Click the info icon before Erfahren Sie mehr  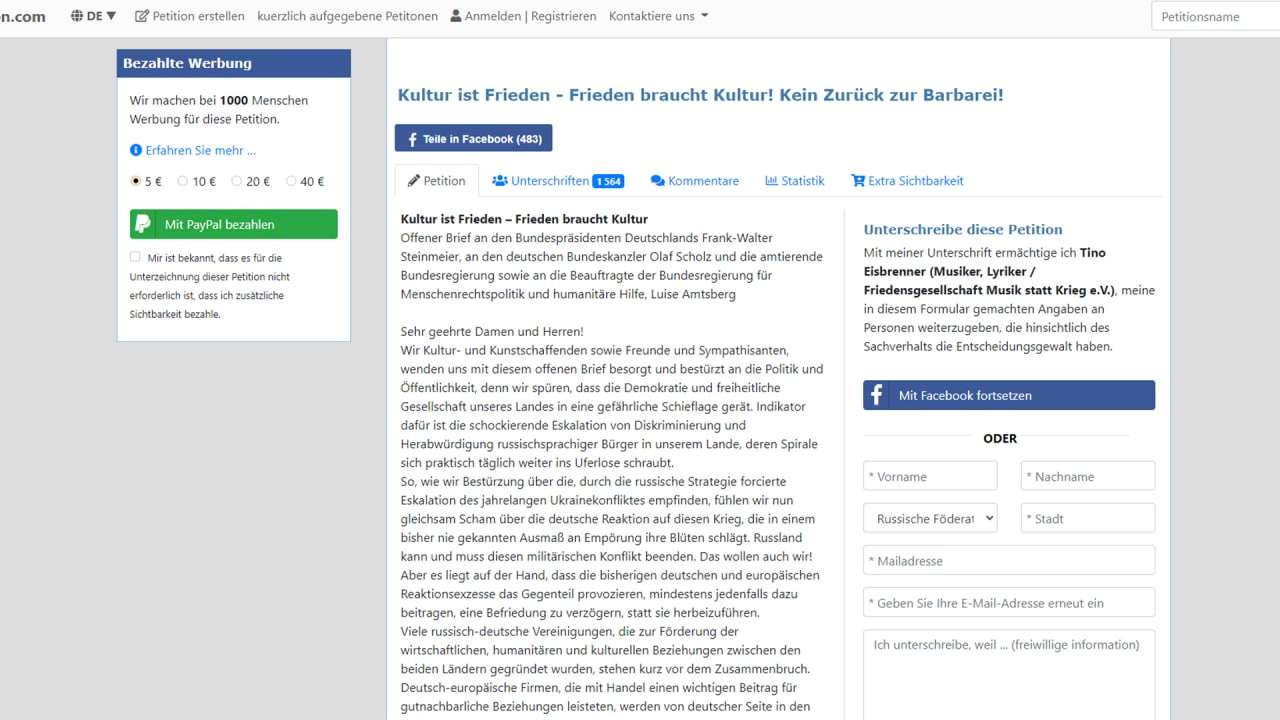[137, 150]
